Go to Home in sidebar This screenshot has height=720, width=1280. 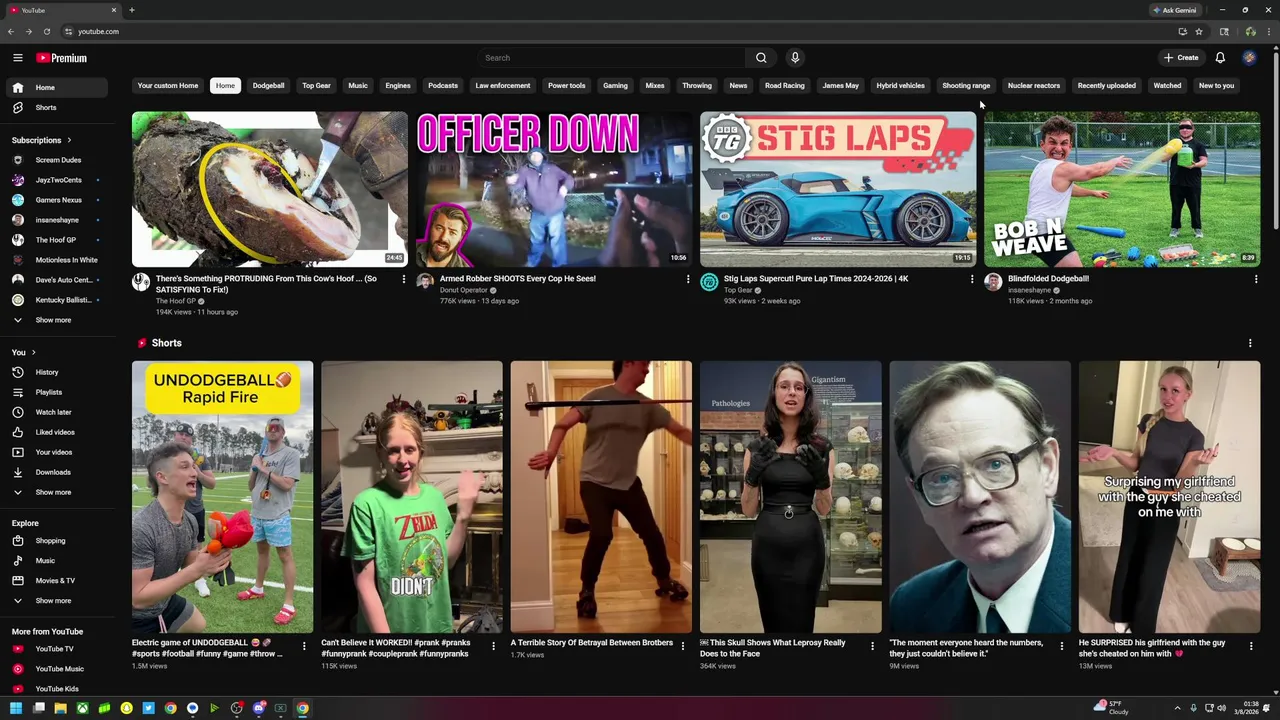pos(58,87)
